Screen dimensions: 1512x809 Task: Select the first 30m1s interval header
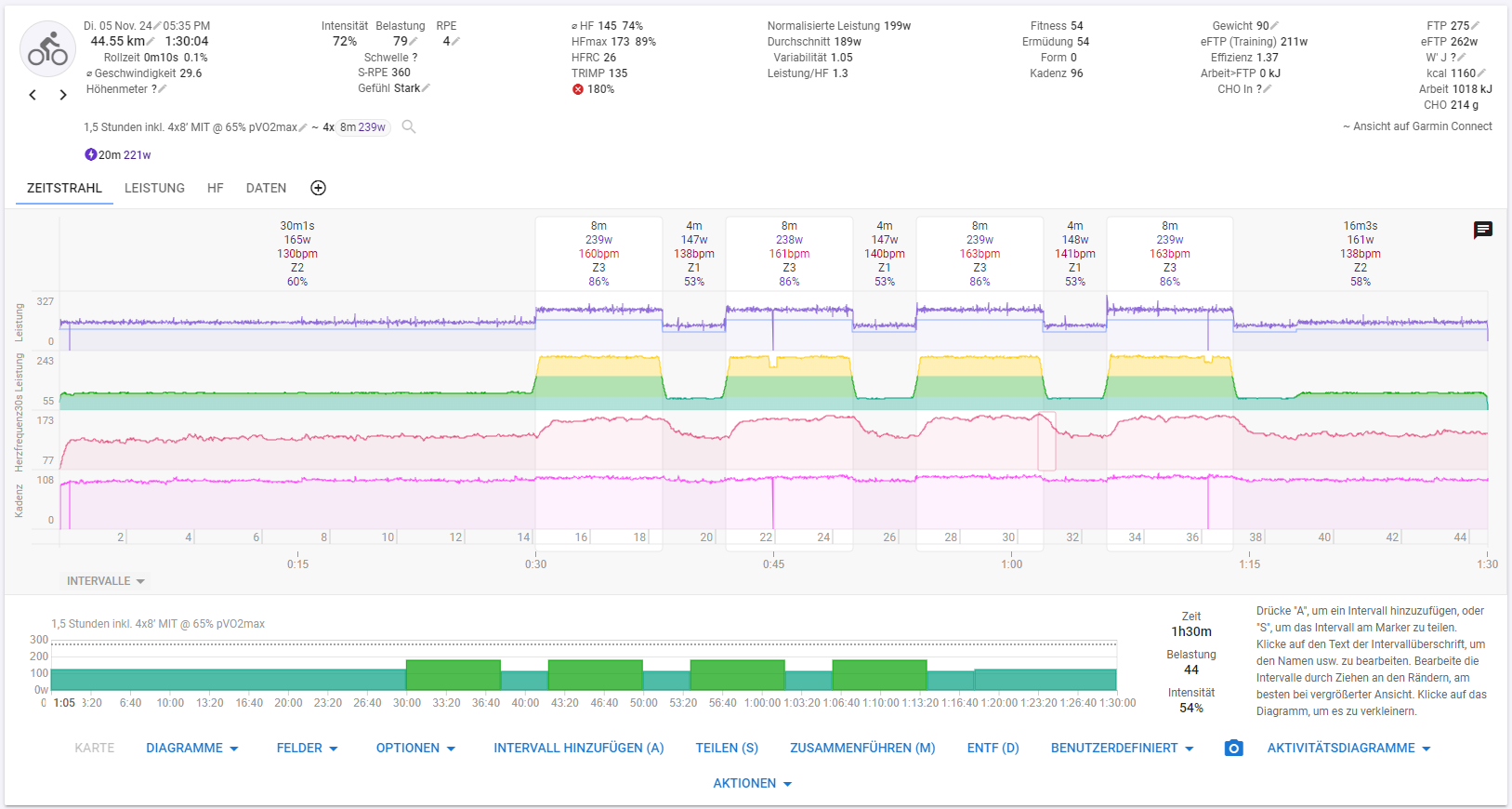[297, 253]
